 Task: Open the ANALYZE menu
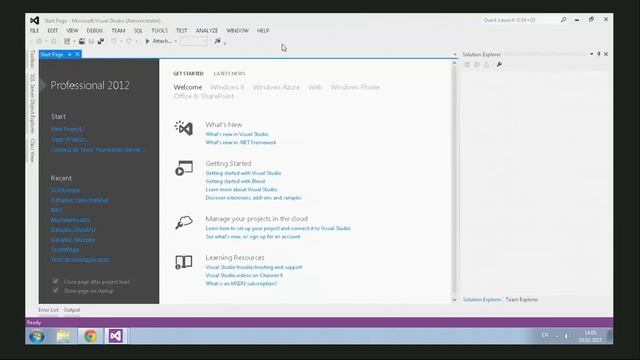(207, 31)
